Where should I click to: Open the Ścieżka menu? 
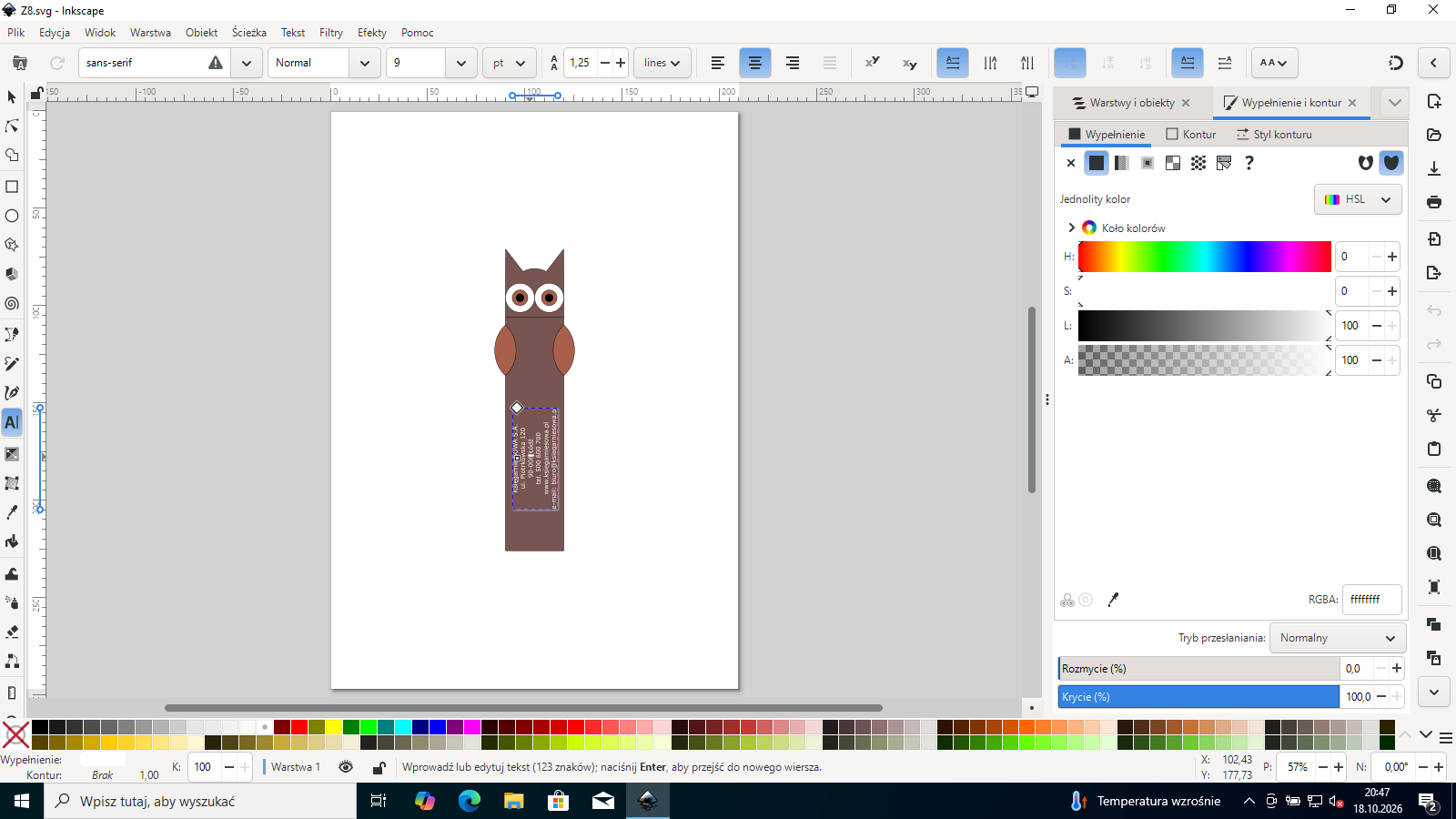(249, 33)
